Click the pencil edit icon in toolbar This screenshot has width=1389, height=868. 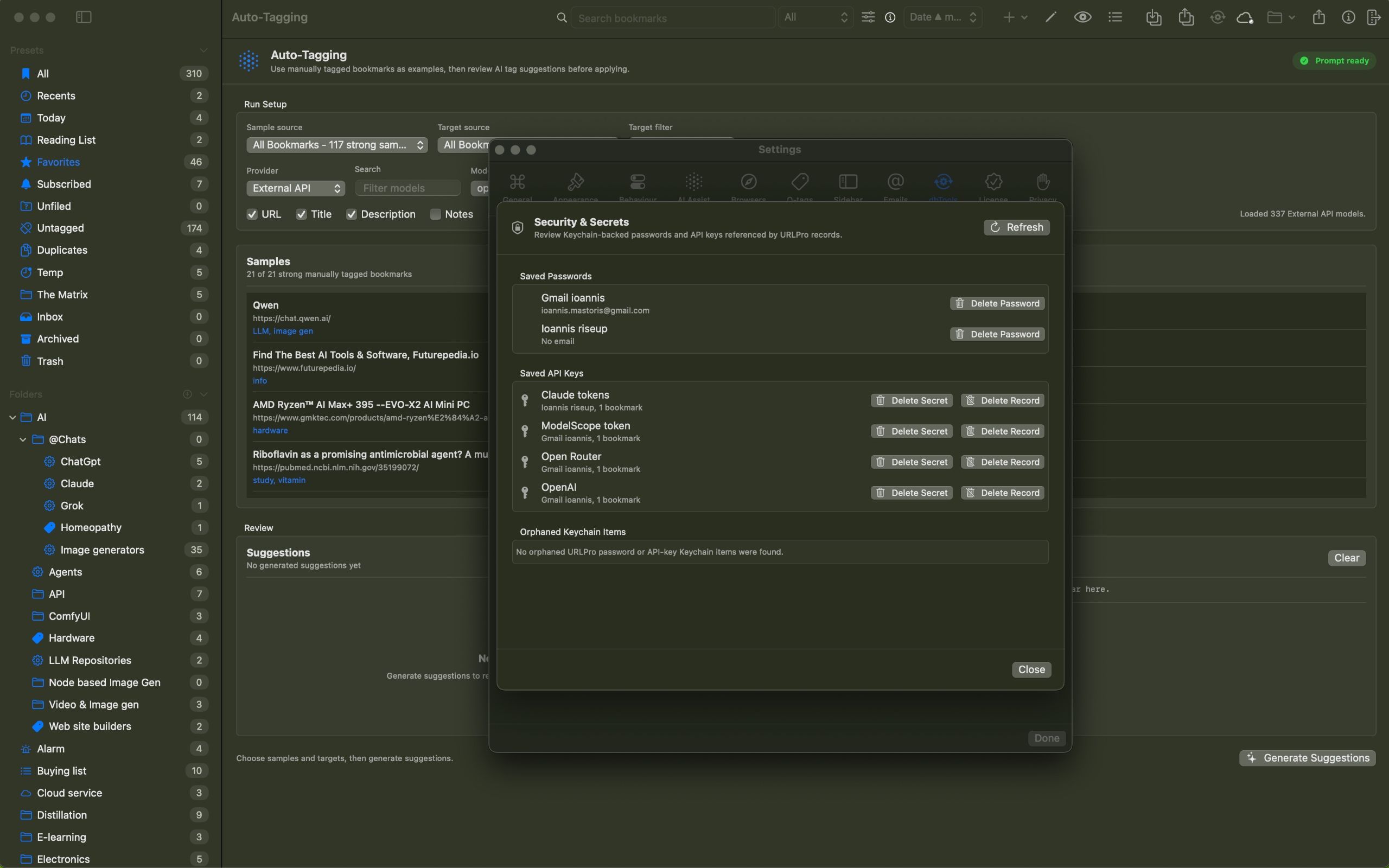[x=1050, y=17]
